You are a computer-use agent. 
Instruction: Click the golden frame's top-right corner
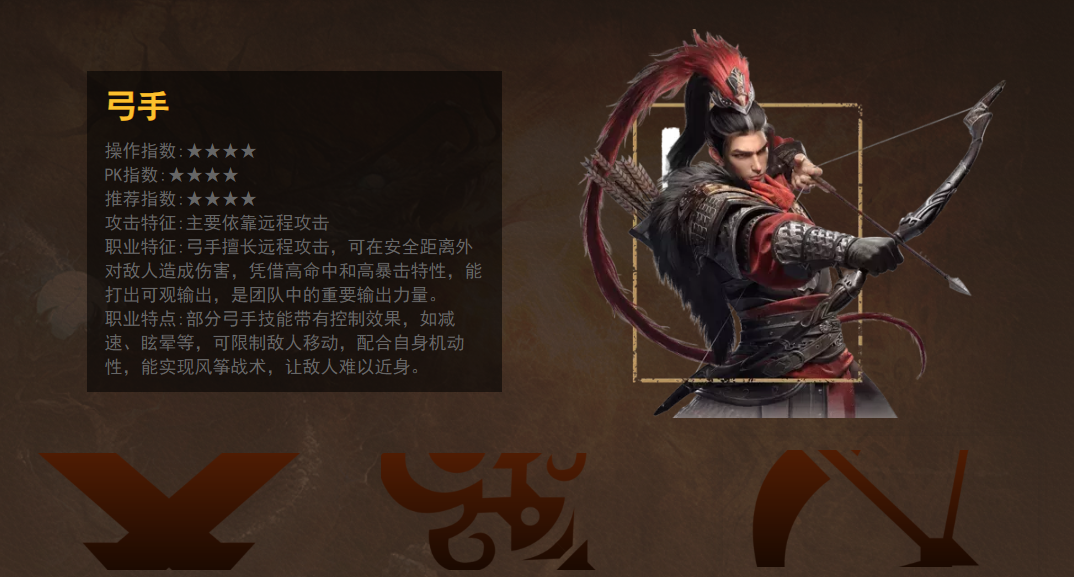tap(856, 108)
